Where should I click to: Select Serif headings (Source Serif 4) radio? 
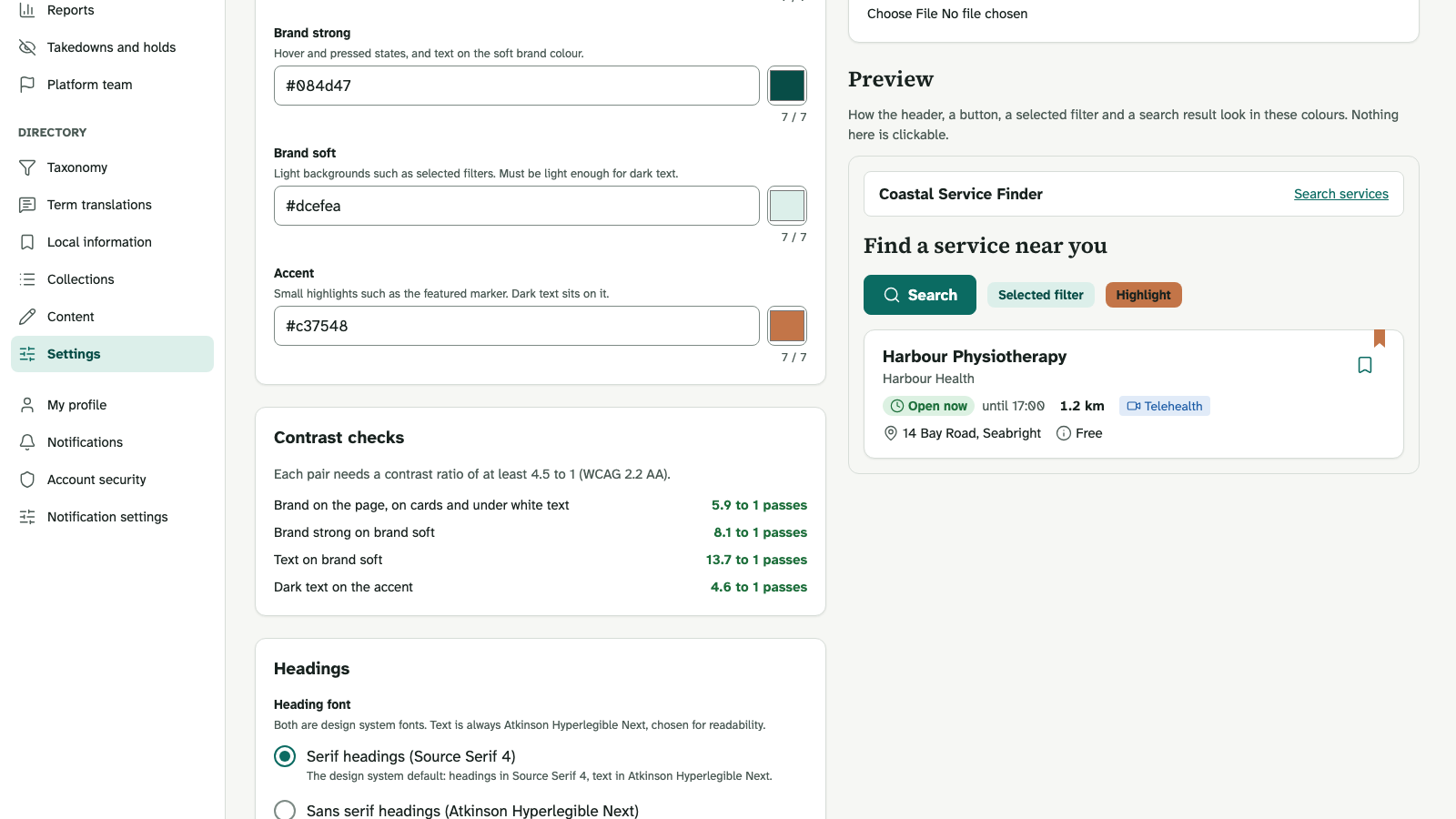tap(285, 756)
